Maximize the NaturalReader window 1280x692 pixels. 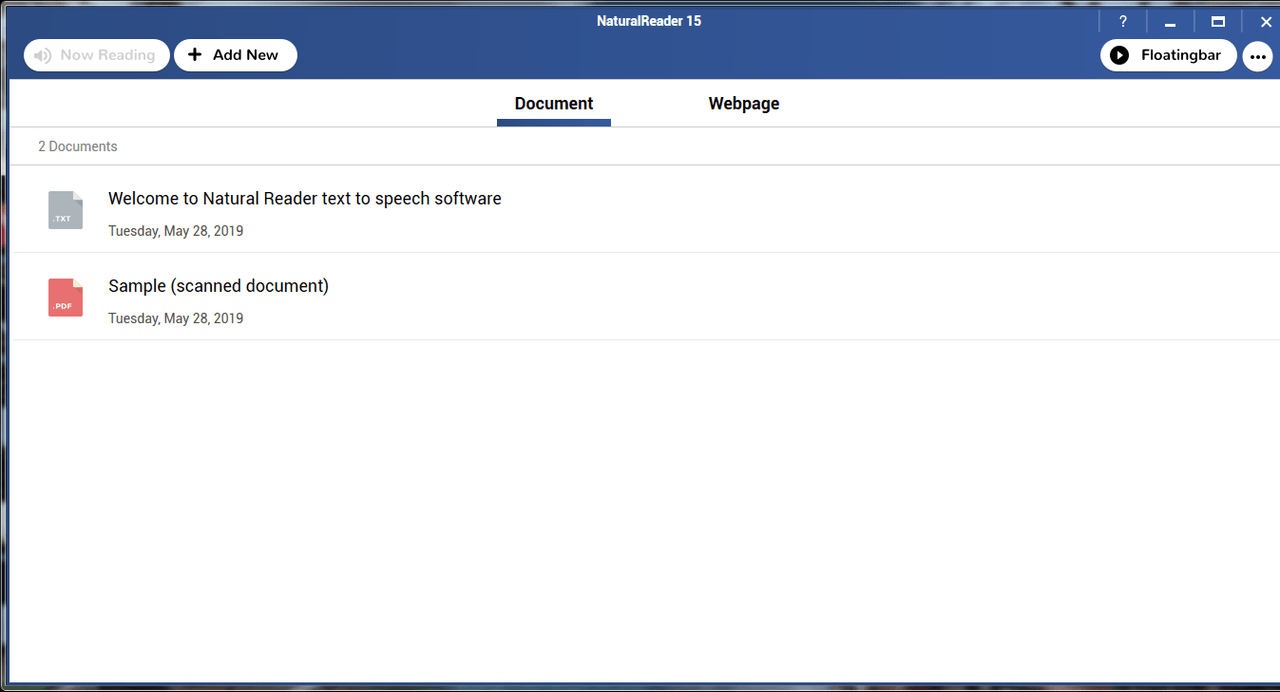1218,21
